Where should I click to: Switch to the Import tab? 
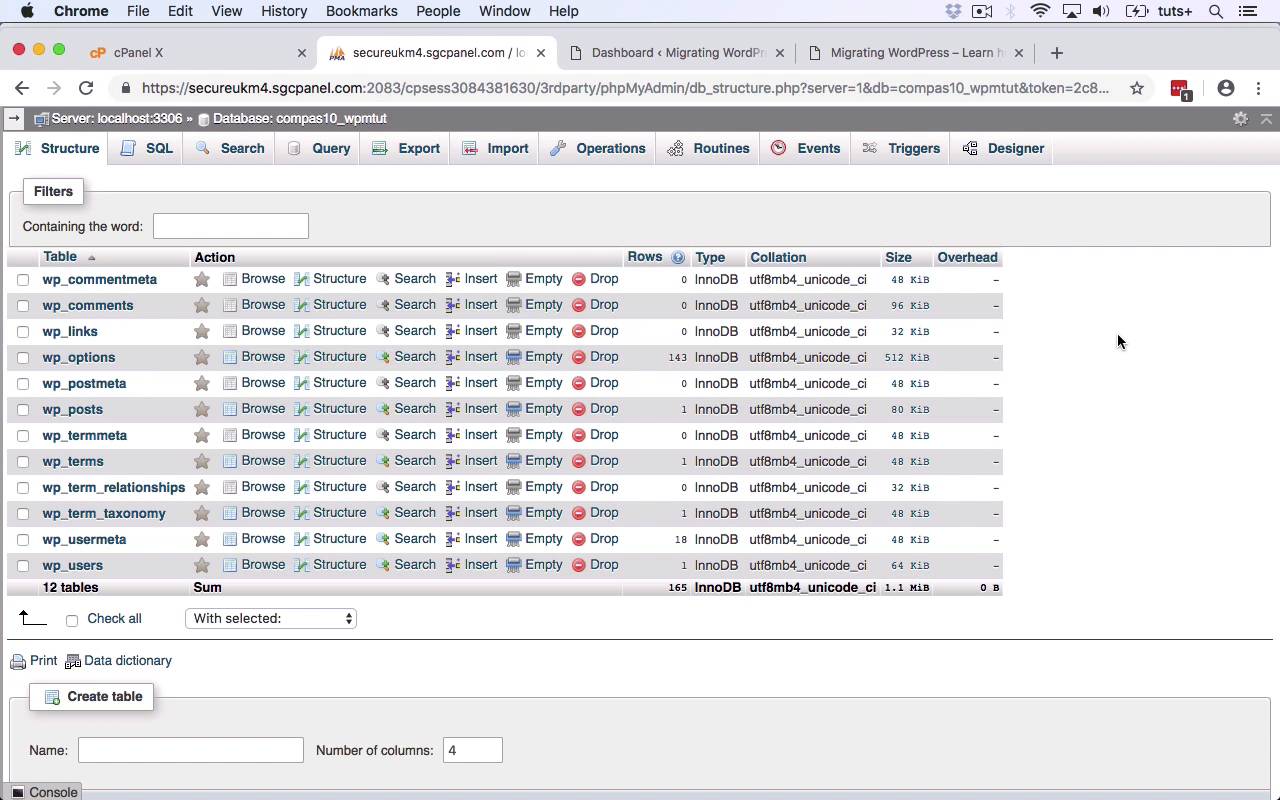(x=496, y=148)
